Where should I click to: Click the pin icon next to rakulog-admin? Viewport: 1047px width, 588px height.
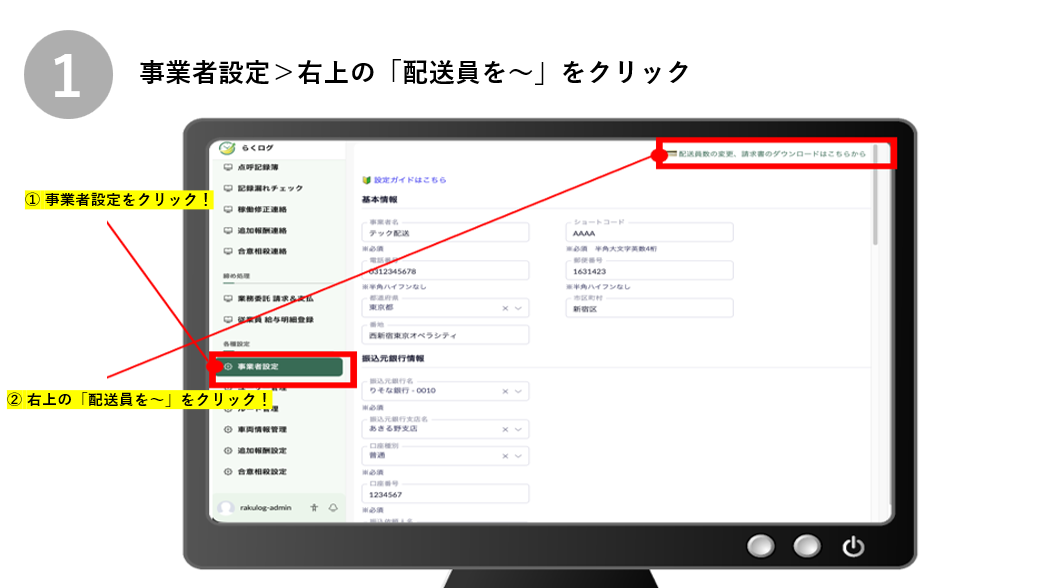(314, 507)
